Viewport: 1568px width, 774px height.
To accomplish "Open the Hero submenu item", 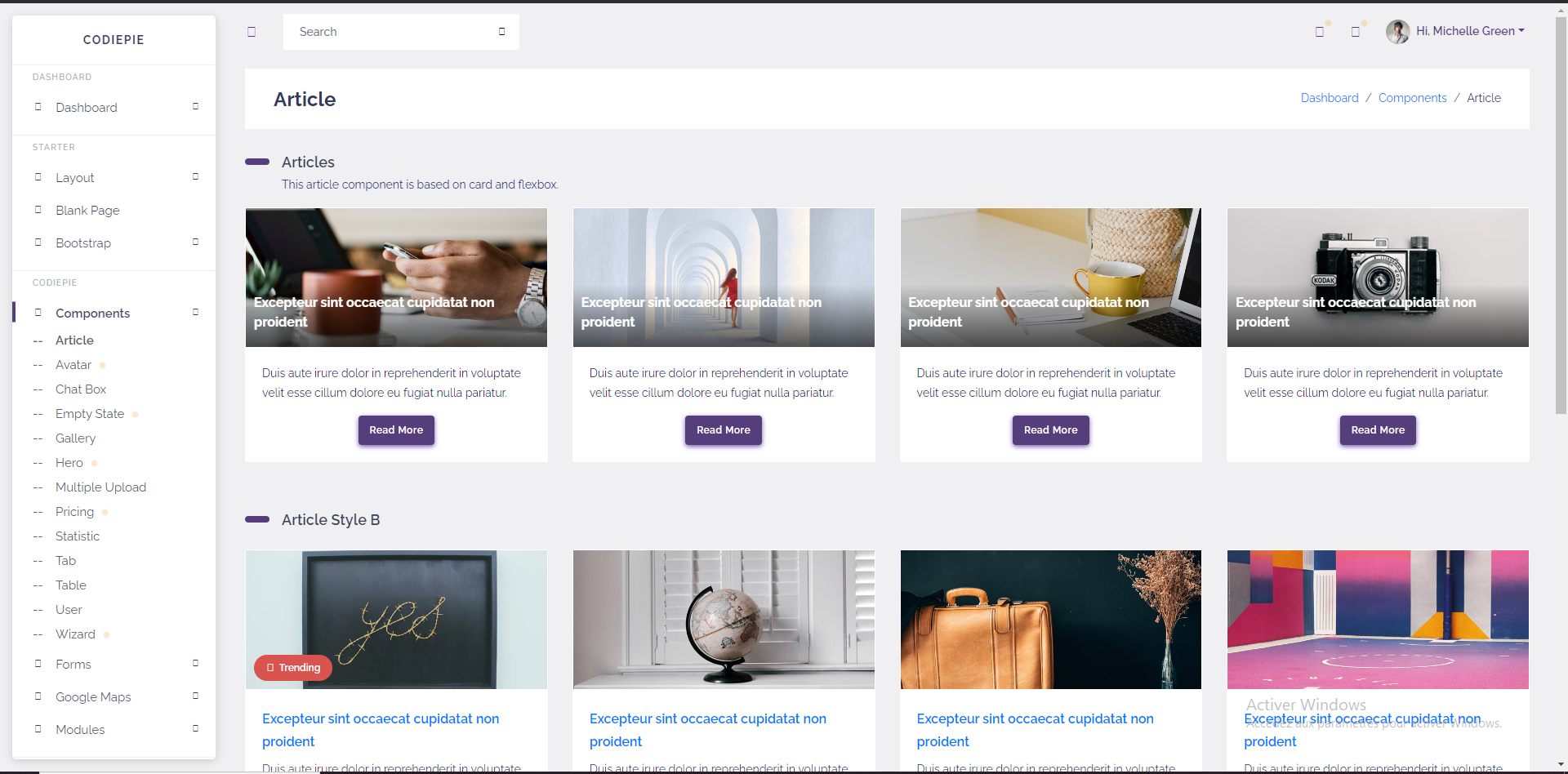I will point(69,463).
